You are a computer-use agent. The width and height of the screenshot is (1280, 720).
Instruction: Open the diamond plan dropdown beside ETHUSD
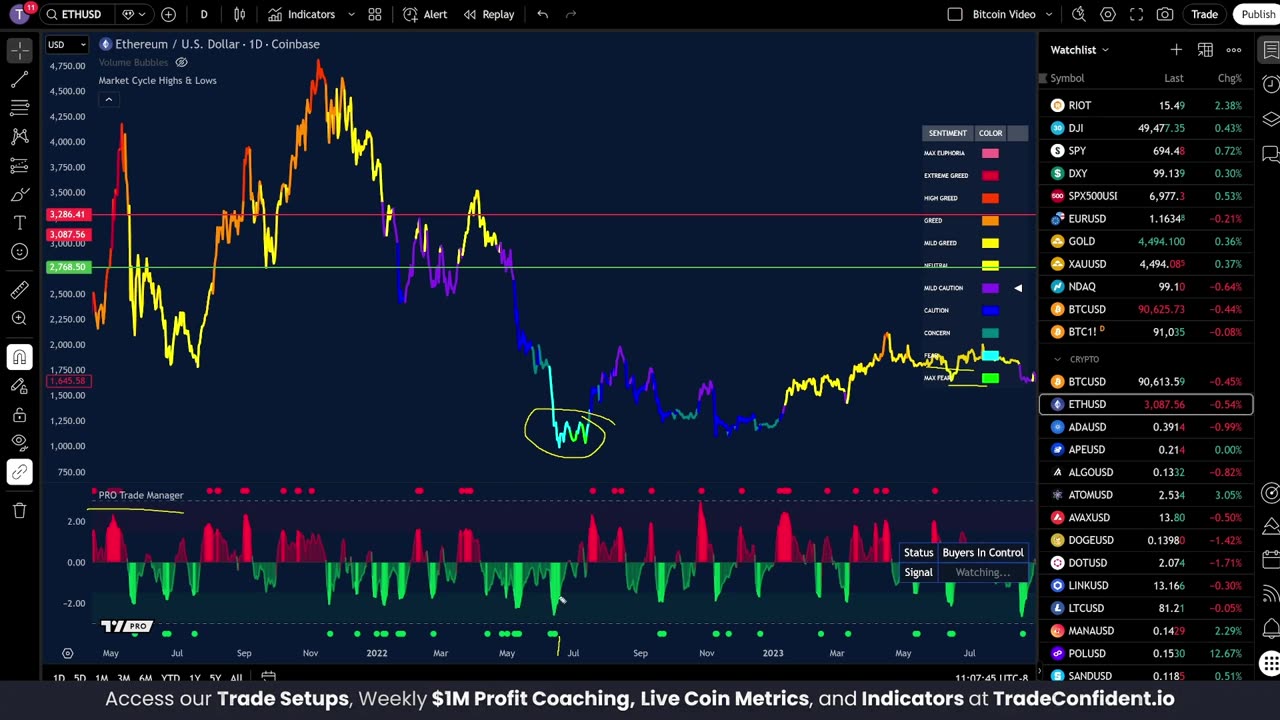coord(134,14)
